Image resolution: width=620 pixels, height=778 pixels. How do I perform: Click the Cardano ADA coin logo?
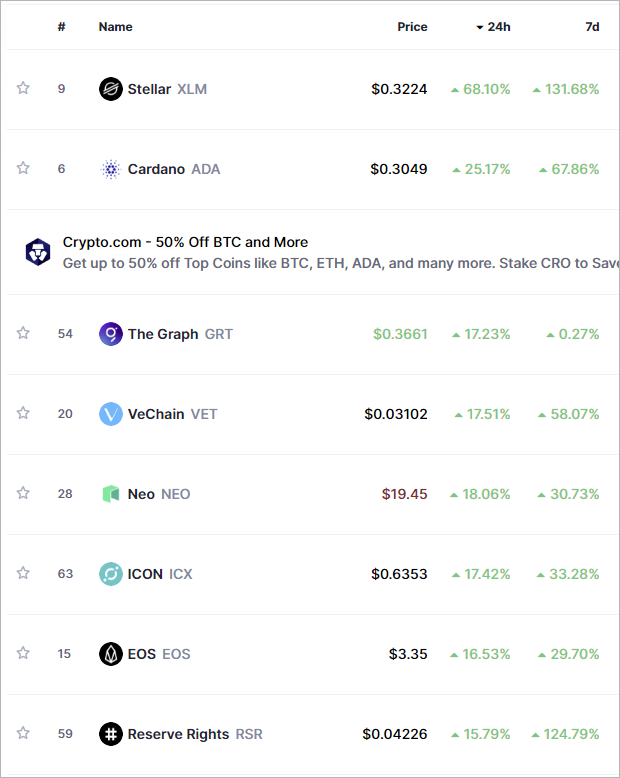tap(111, 169)
